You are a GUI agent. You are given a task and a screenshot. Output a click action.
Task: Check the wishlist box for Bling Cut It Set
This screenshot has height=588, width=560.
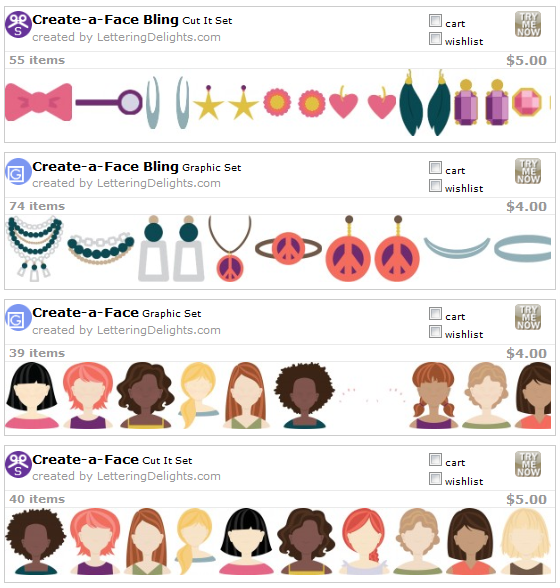[x=435, y=38]
